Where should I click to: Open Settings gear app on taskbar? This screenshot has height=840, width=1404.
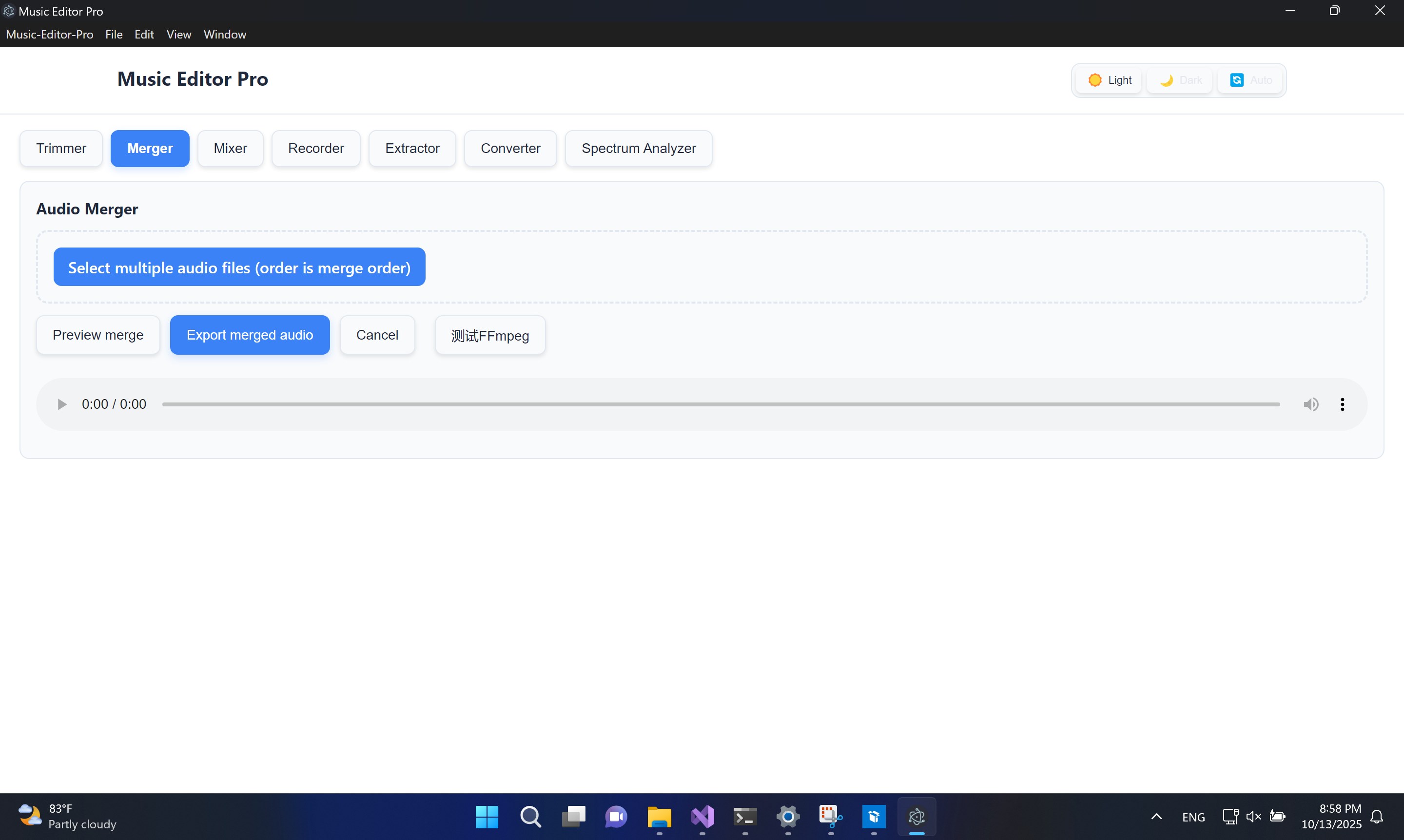(x=788, y=817)
